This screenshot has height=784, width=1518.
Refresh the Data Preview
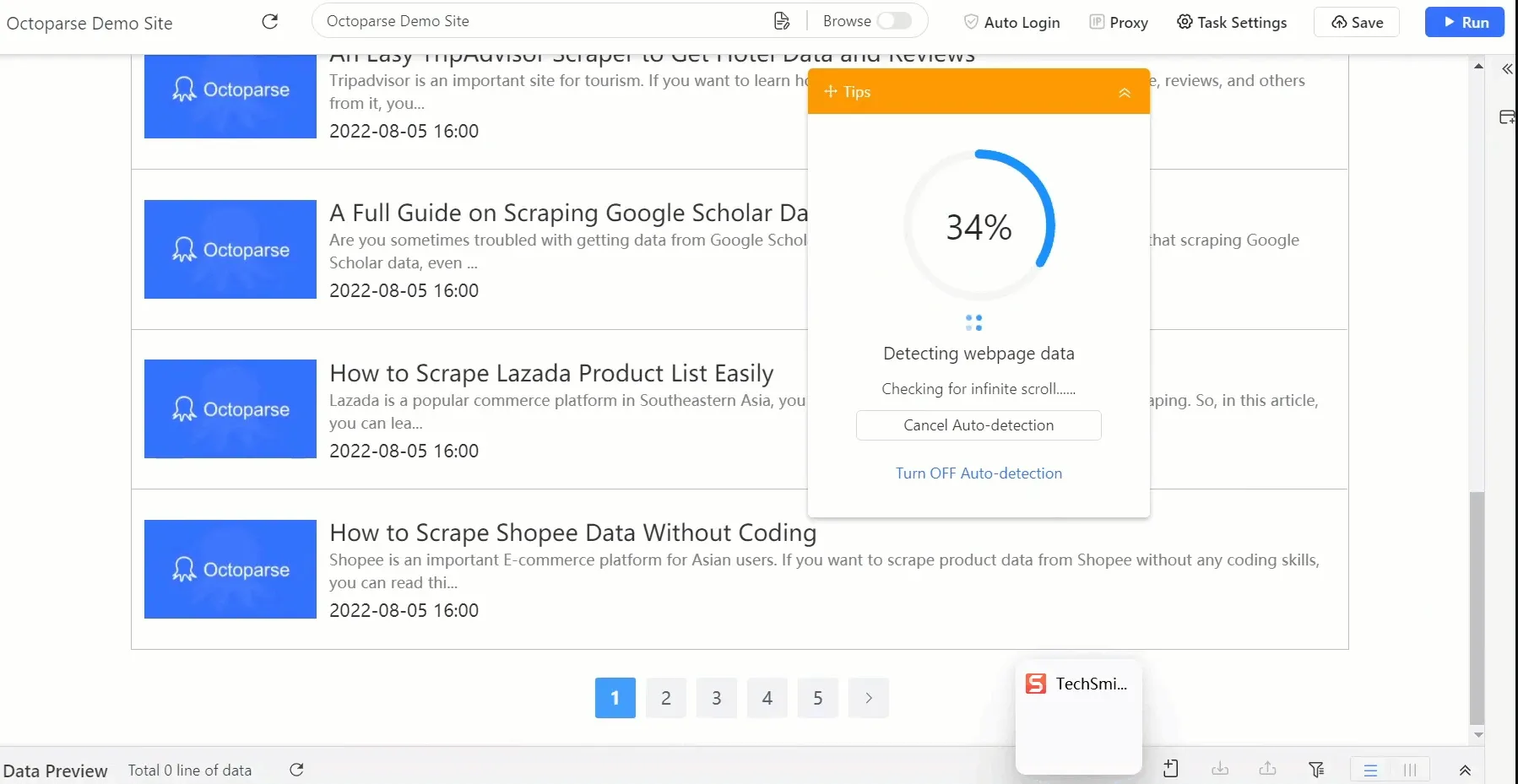point(296,770)
